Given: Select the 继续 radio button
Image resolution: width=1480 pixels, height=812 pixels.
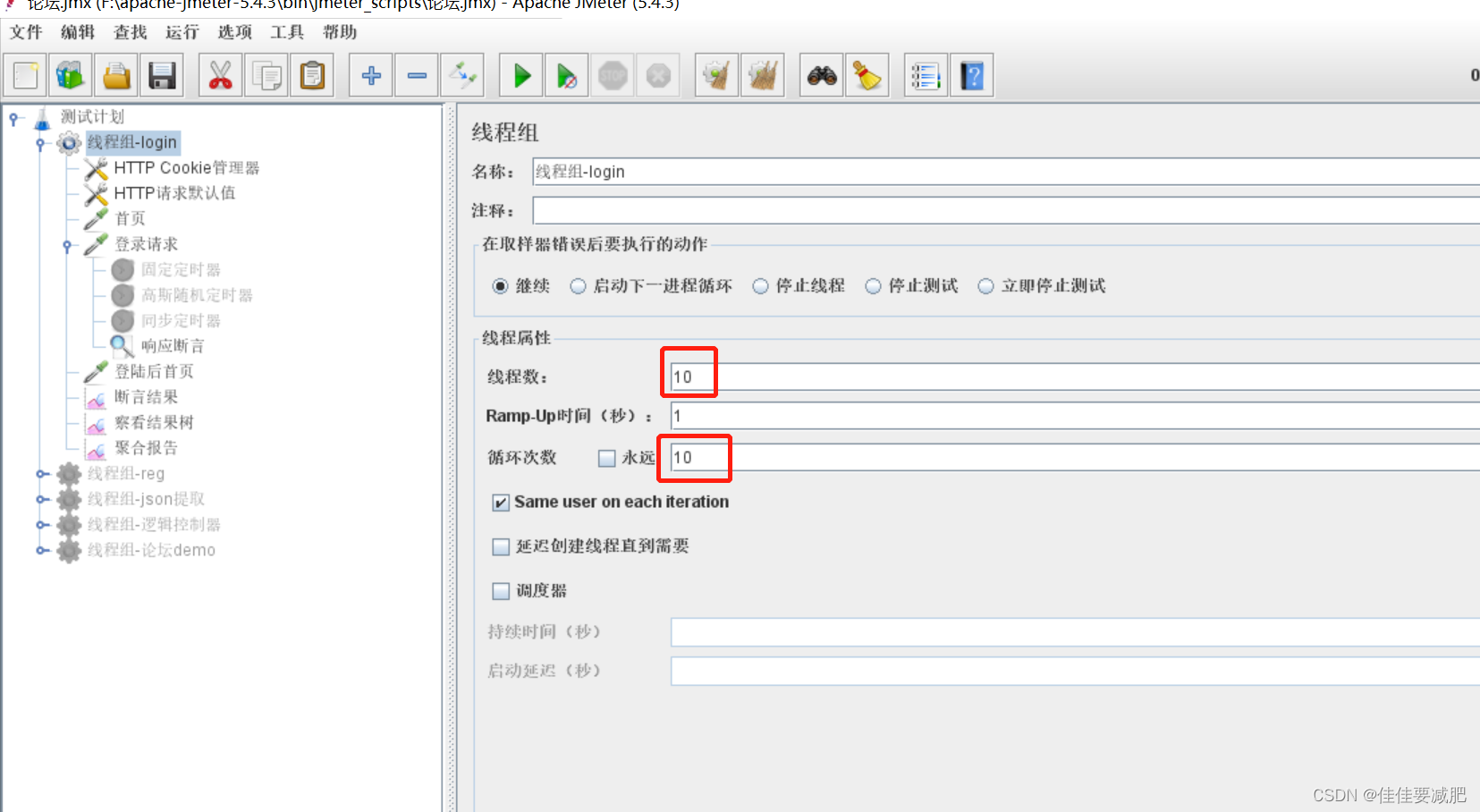Looking at the screenshot, I should (x=501, y=286).
